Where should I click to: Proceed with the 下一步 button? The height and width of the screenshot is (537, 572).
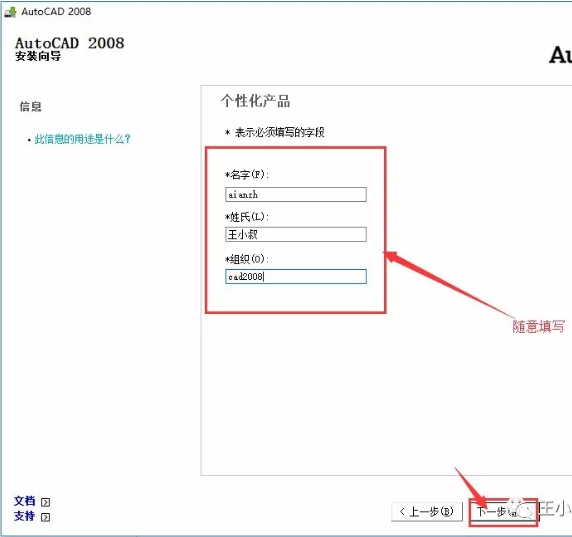coord(503,512)
